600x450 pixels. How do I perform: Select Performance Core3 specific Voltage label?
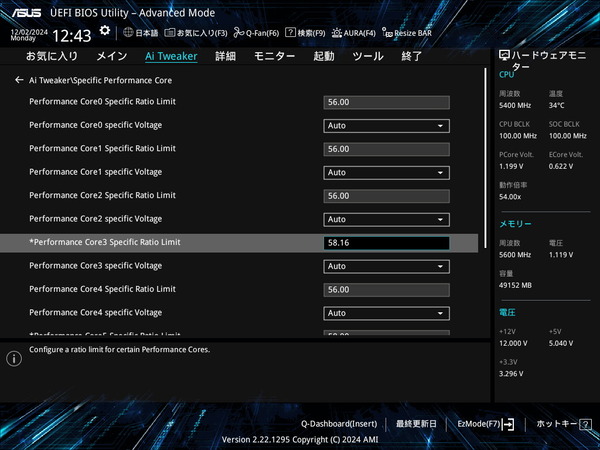(x=95, y=266)
